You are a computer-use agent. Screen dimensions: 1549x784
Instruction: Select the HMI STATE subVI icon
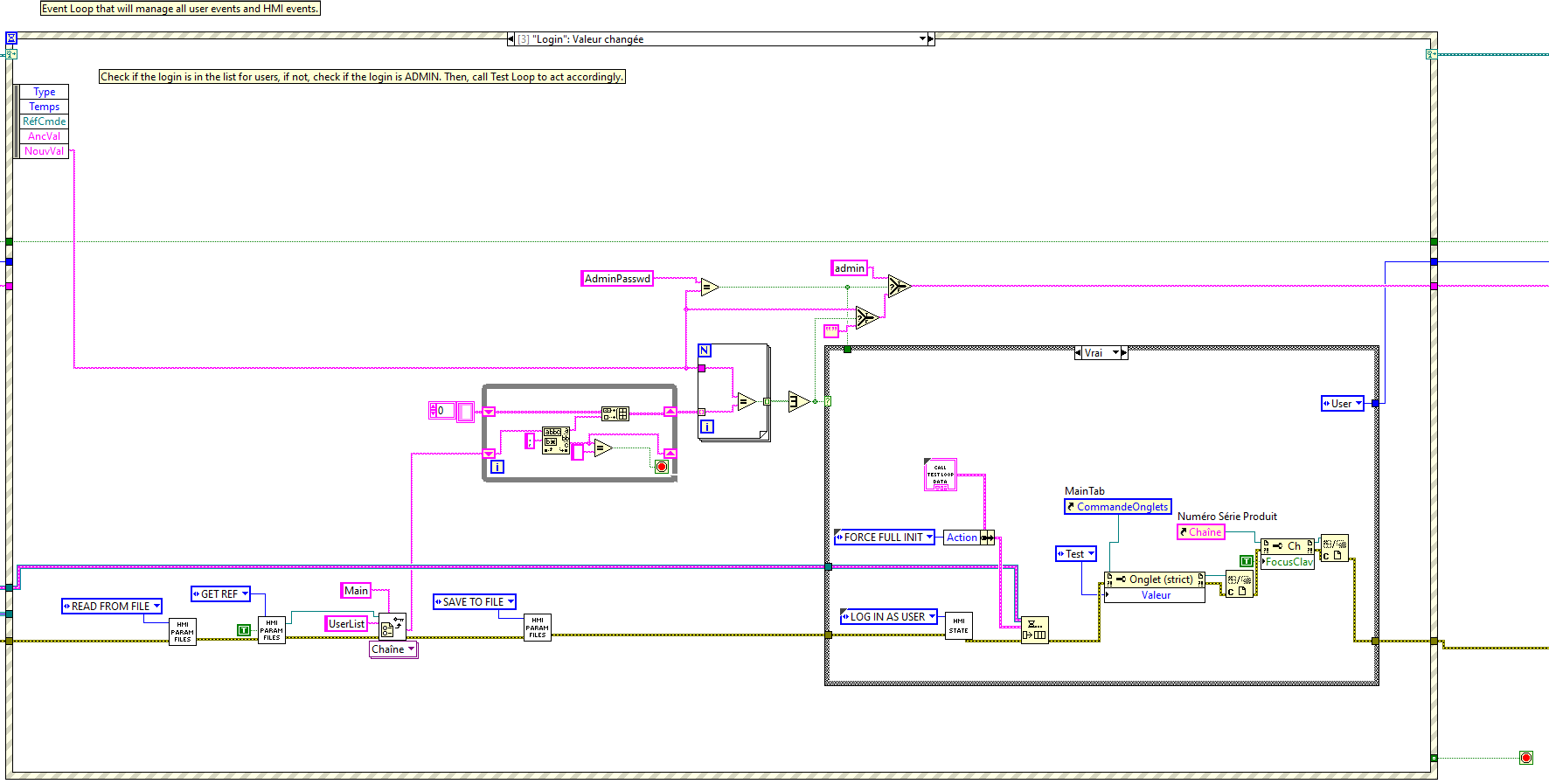click(959, 626)
